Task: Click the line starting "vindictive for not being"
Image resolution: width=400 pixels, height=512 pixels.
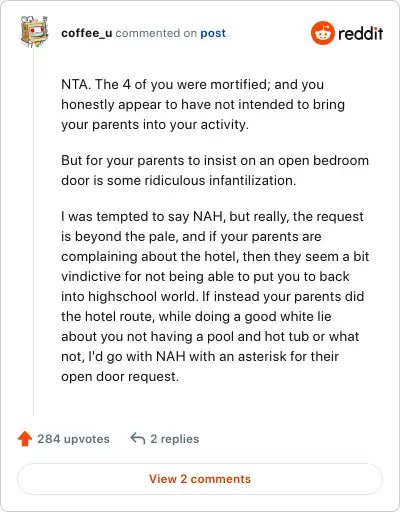Action: 205,277
